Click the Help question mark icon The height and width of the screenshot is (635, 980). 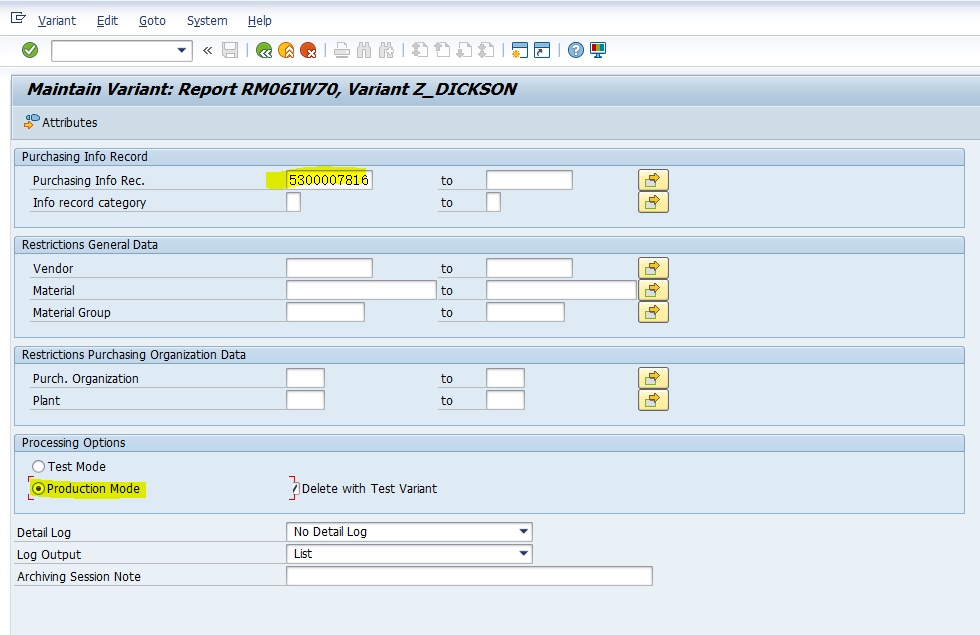(x=574, y=50)
